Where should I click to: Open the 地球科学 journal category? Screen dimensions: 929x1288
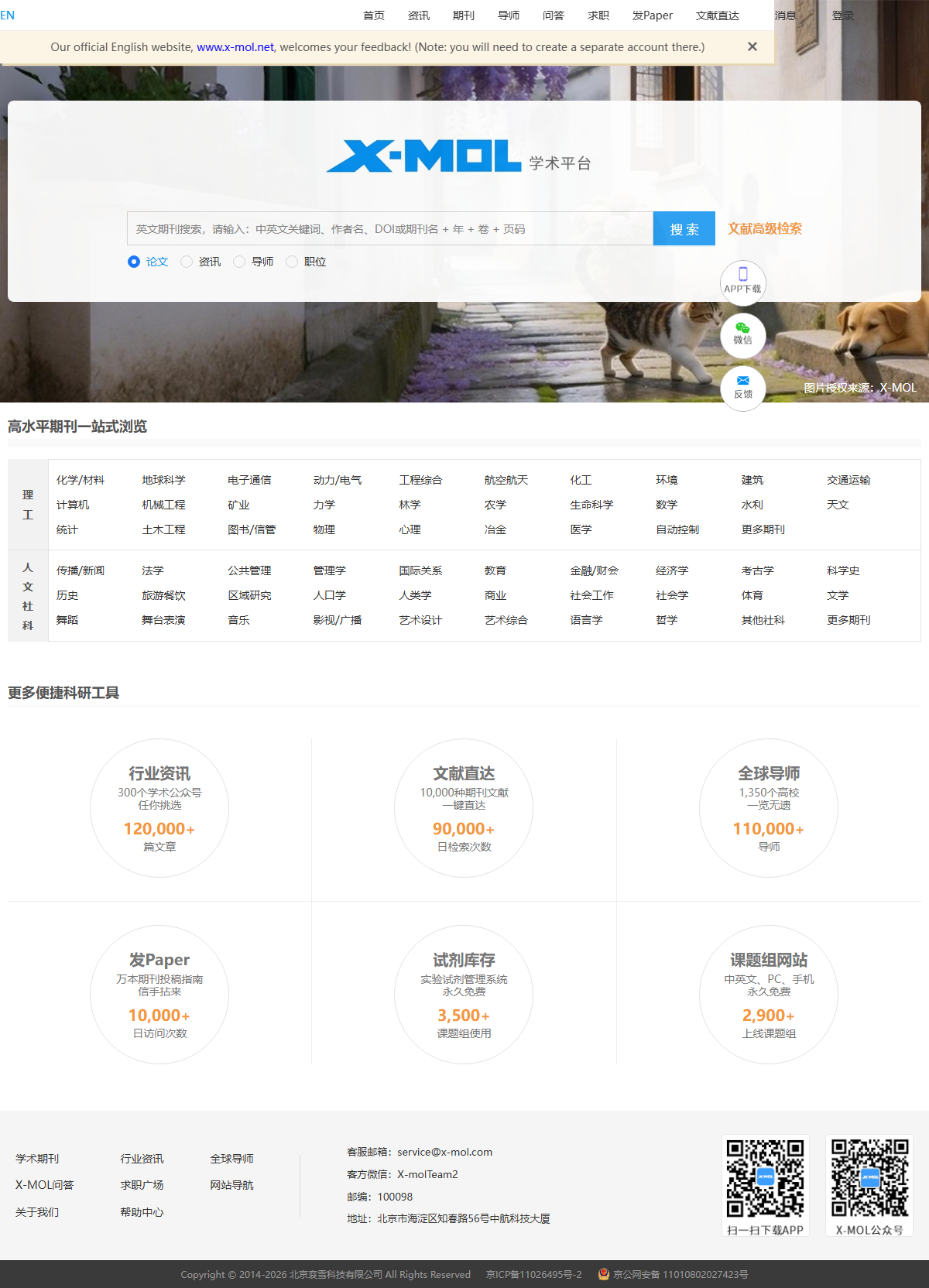[163, 480]
